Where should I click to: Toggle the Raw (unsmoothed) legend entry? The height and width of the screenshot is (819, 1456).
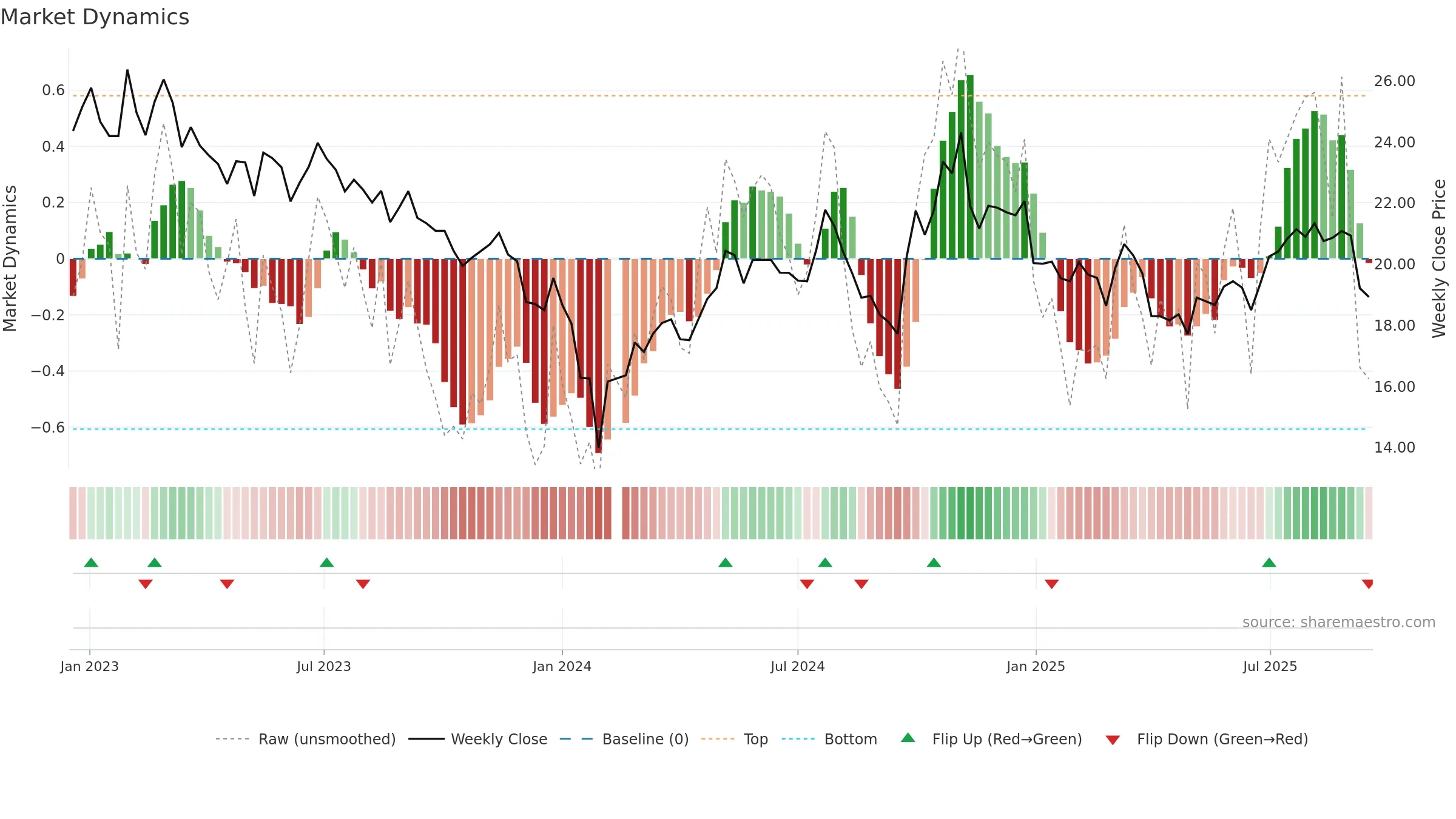point(306,740)
